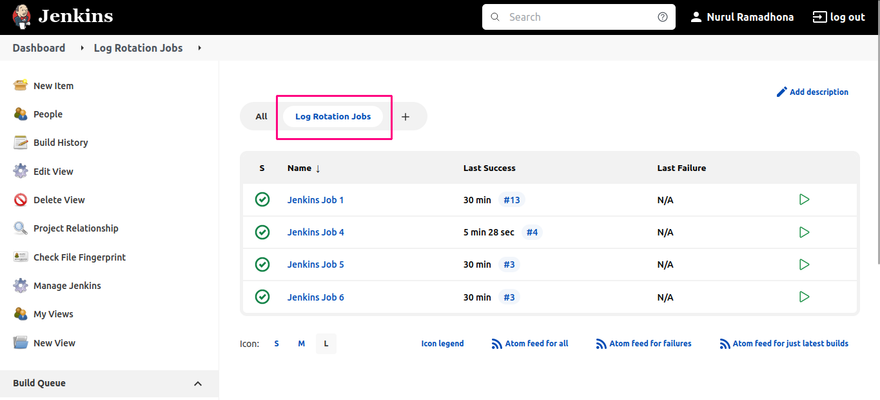Switch to the All view tab
The width and height of the screenshot is (880, 400).
click(262, 117)
